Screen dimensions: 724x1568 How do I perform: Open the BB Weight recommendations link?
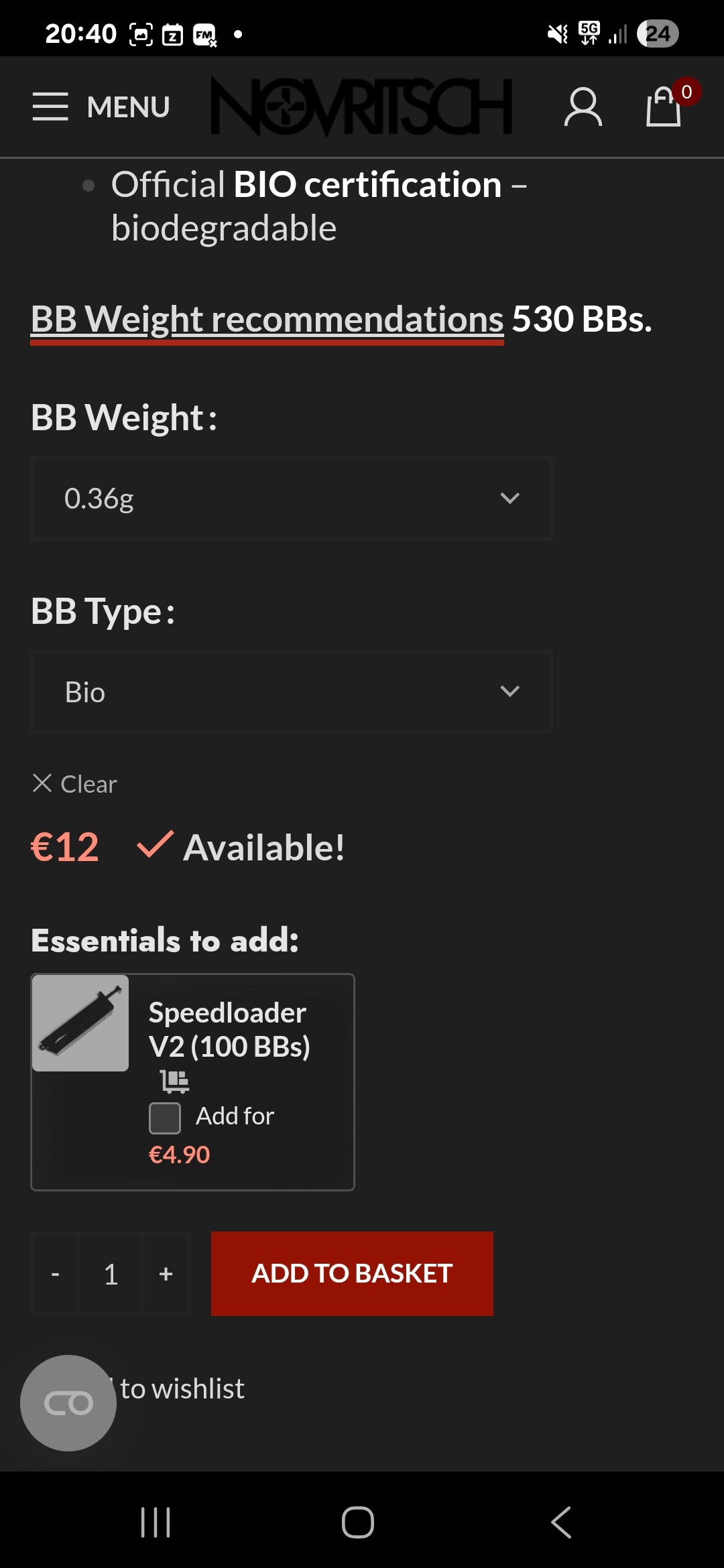point(267,319)
